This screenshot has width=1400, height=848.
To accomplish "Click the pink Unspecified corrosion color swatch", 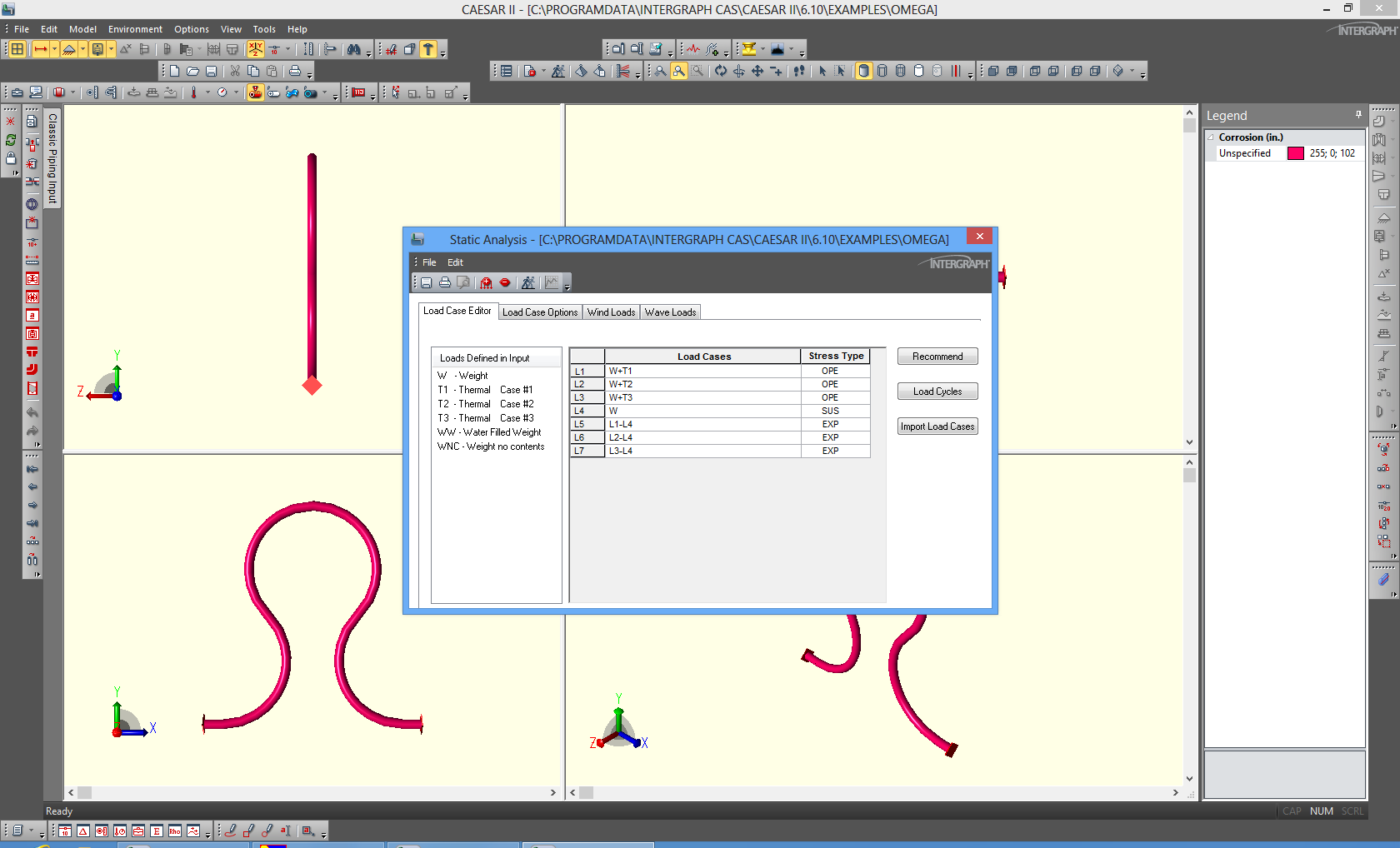I will click(x=1296, y=153).
